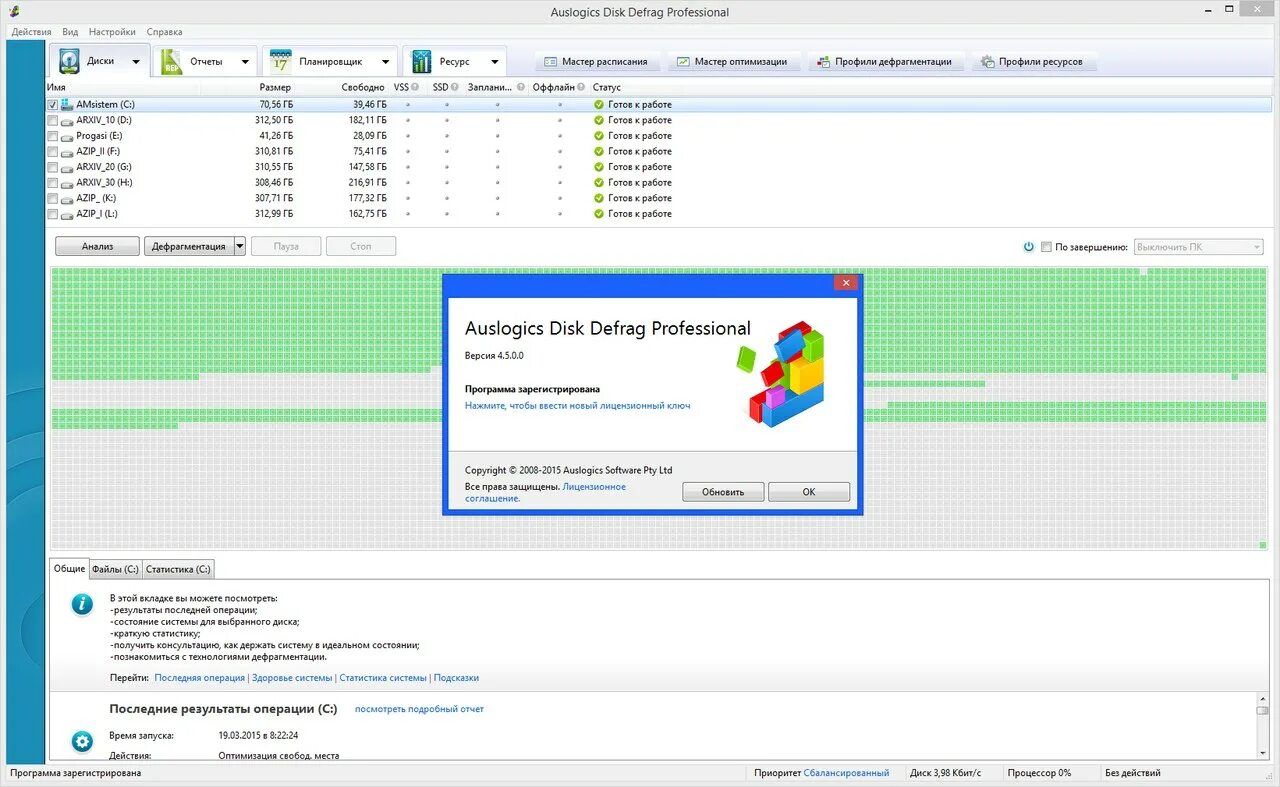Open Профили дефрагментации
Screen dimensions: 1280x787
(886, 61)
